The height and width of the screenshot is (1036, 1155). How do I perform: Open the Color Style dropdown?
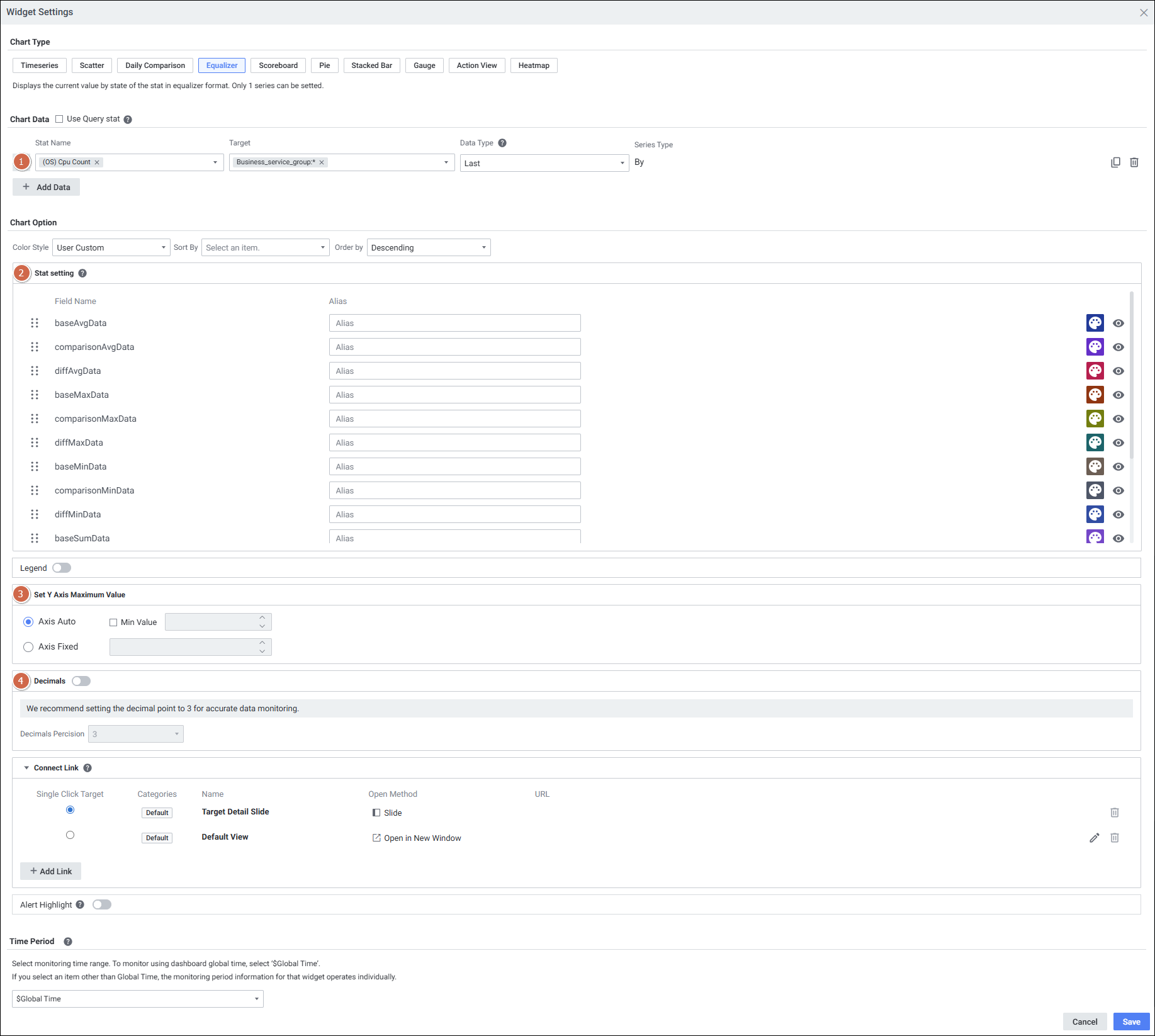(x=111, y=247)
